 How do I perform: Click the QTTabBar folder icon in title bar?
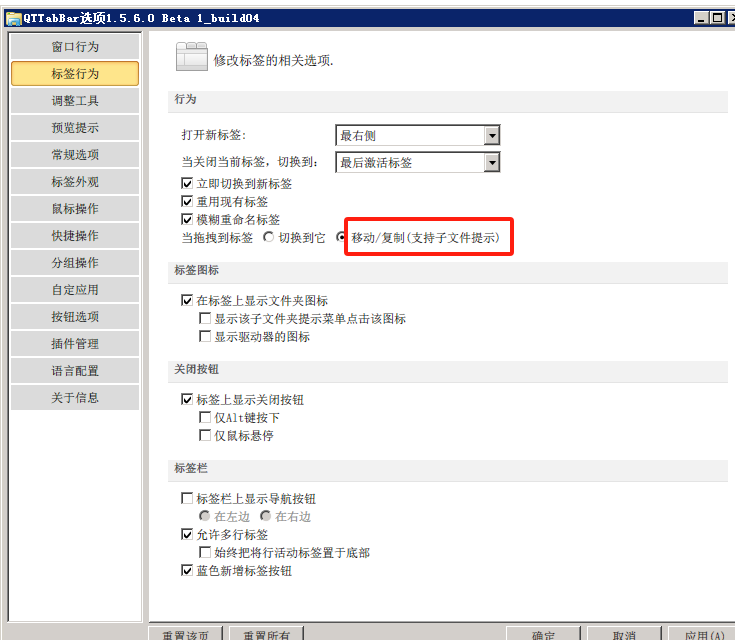click(x=14, y=18)
